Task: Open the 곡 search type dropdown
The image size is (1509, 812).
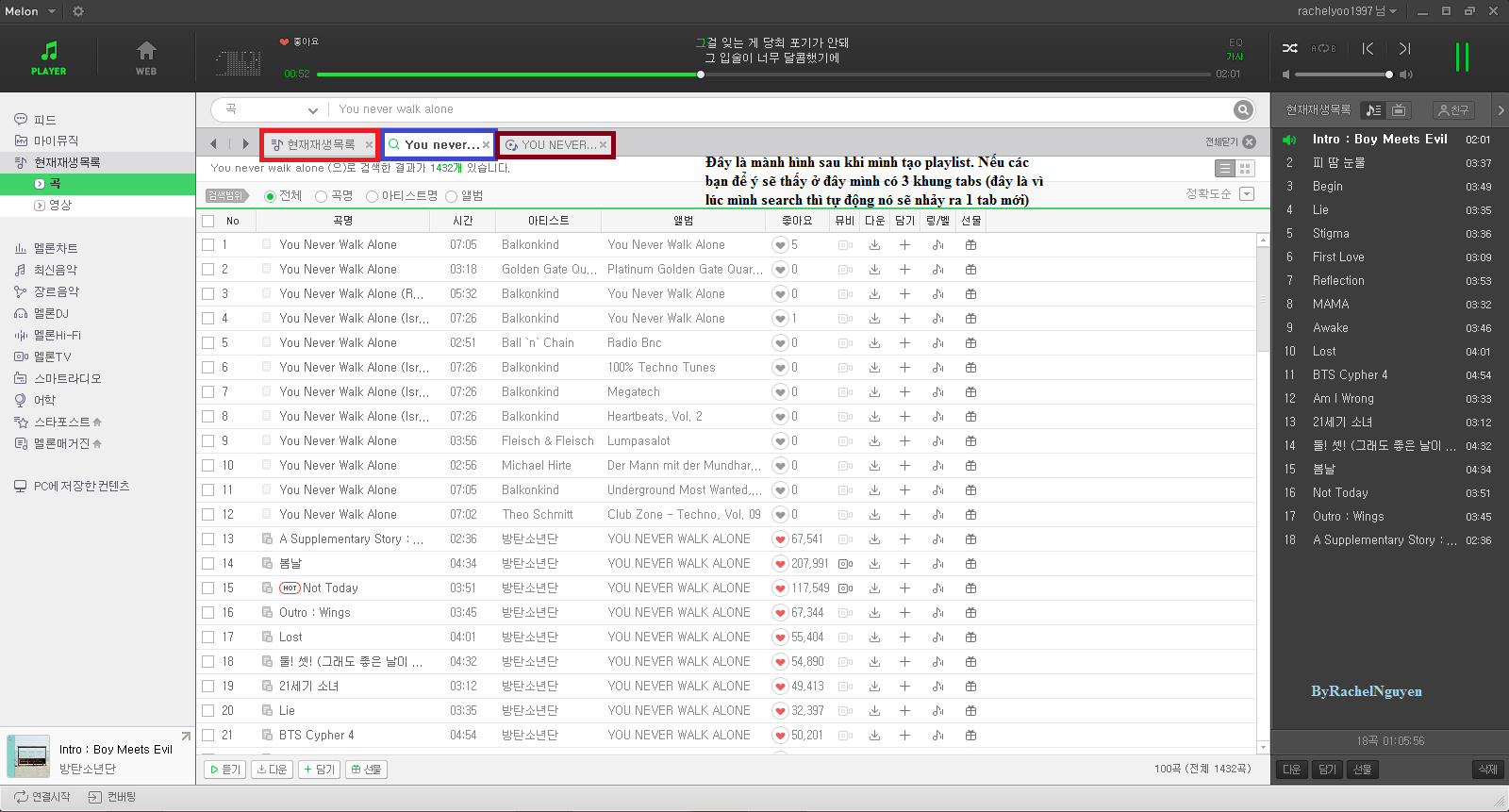Action: 271,109
